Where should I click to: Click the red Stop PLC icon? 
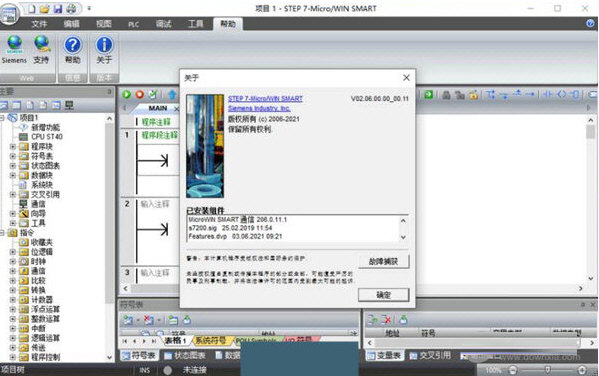pos(140,94)
